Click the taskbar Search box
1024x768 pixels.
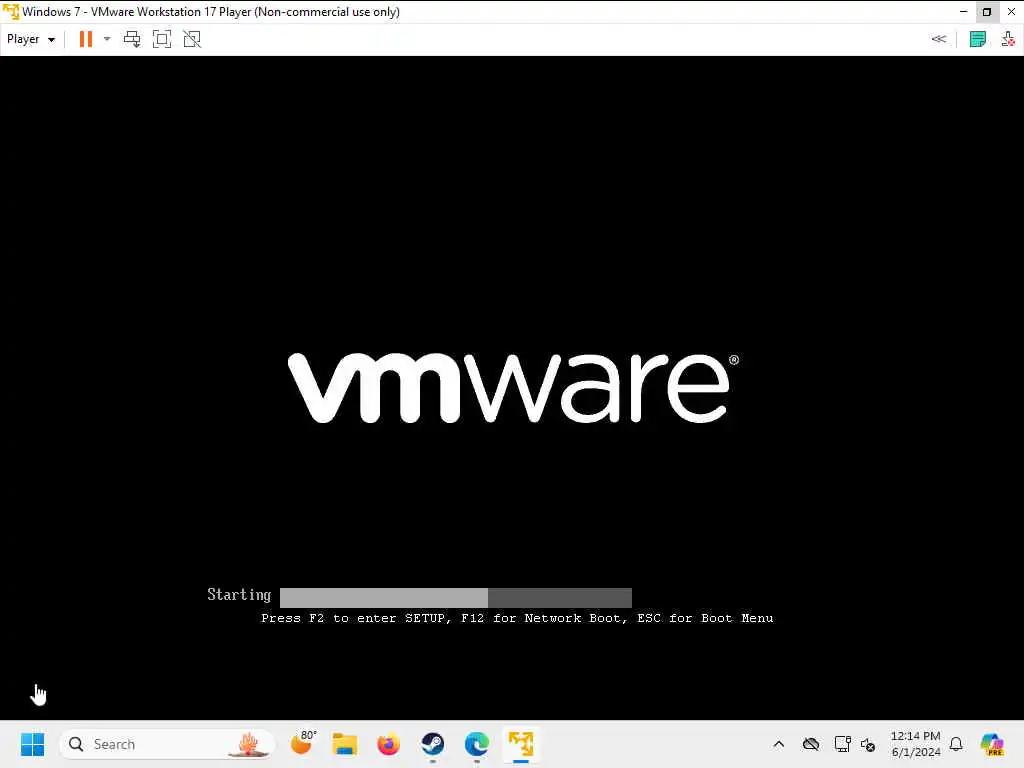point(167,744)
